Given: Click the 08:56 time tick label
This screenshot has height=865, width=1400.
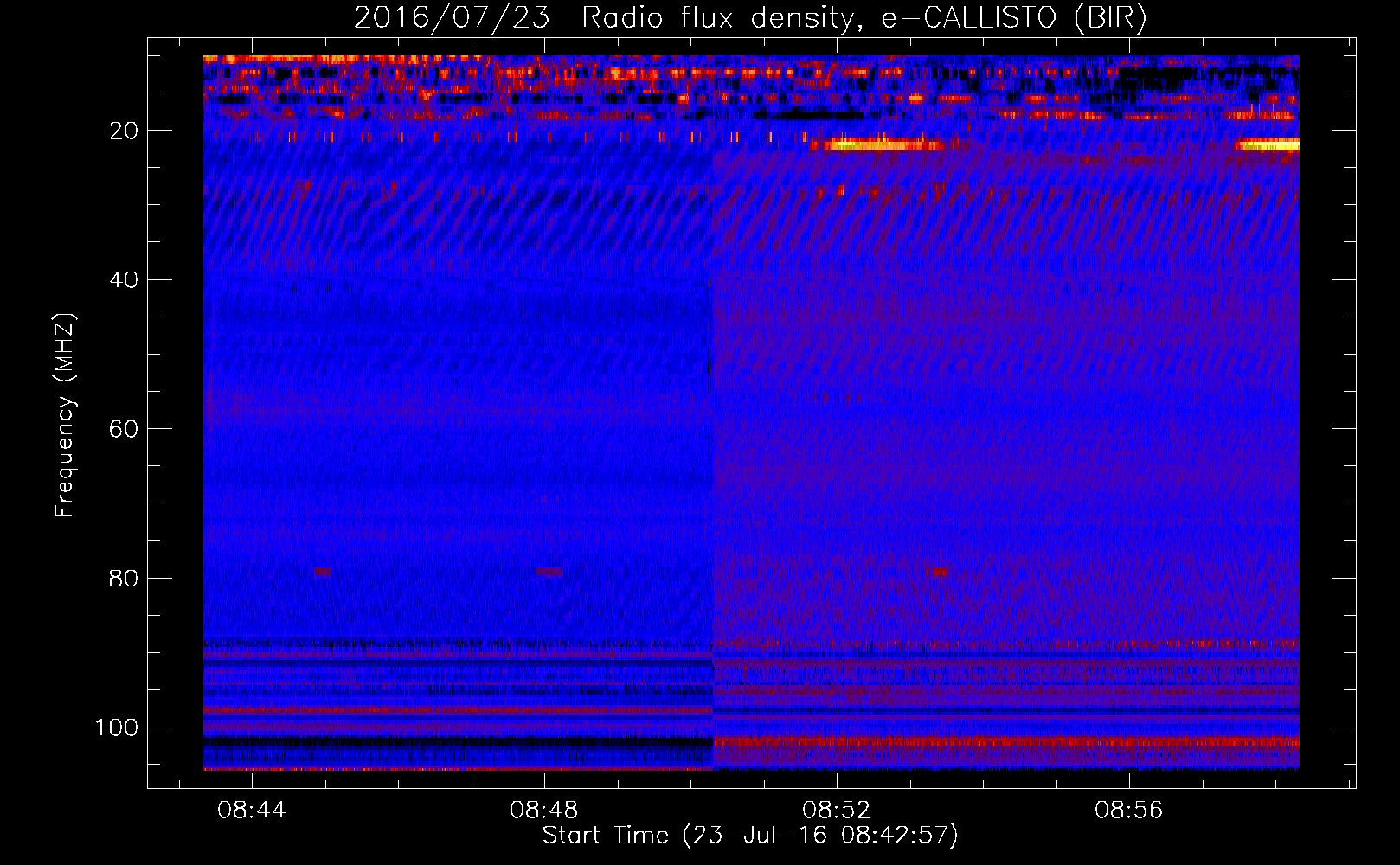Looking at the screenshot, I should [1129, 811].
